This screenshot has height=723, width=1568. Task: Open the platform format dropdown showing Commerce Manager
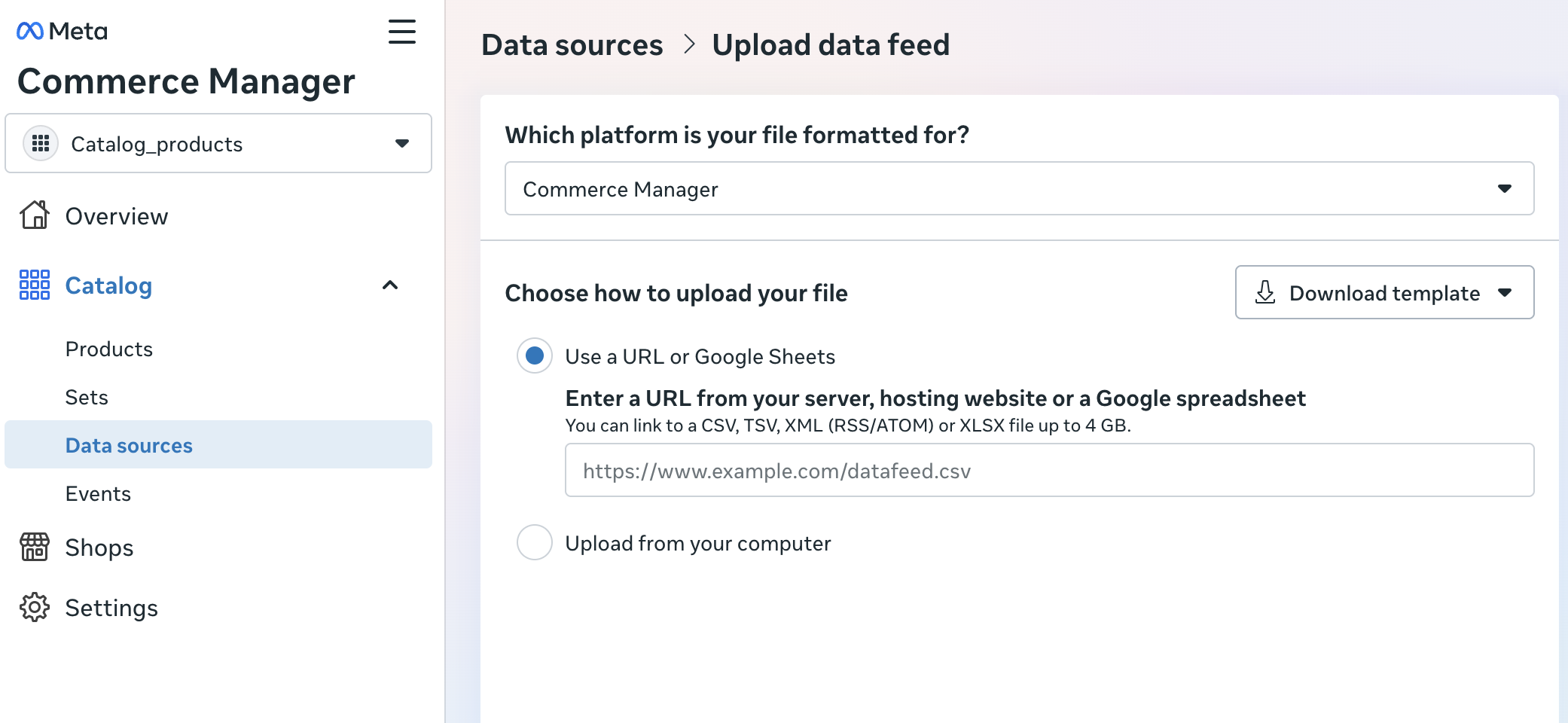tap(1019, 188)
